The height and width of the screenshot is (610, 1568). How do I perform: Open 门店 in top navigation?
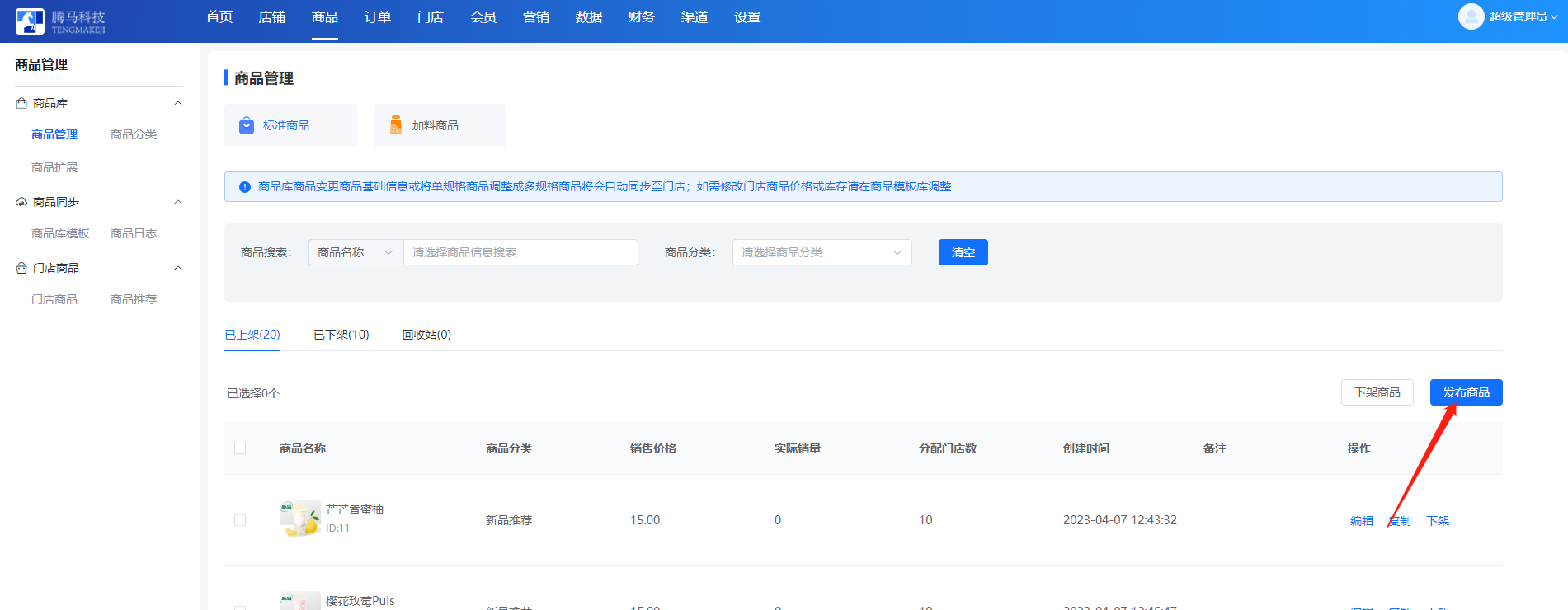431,17
